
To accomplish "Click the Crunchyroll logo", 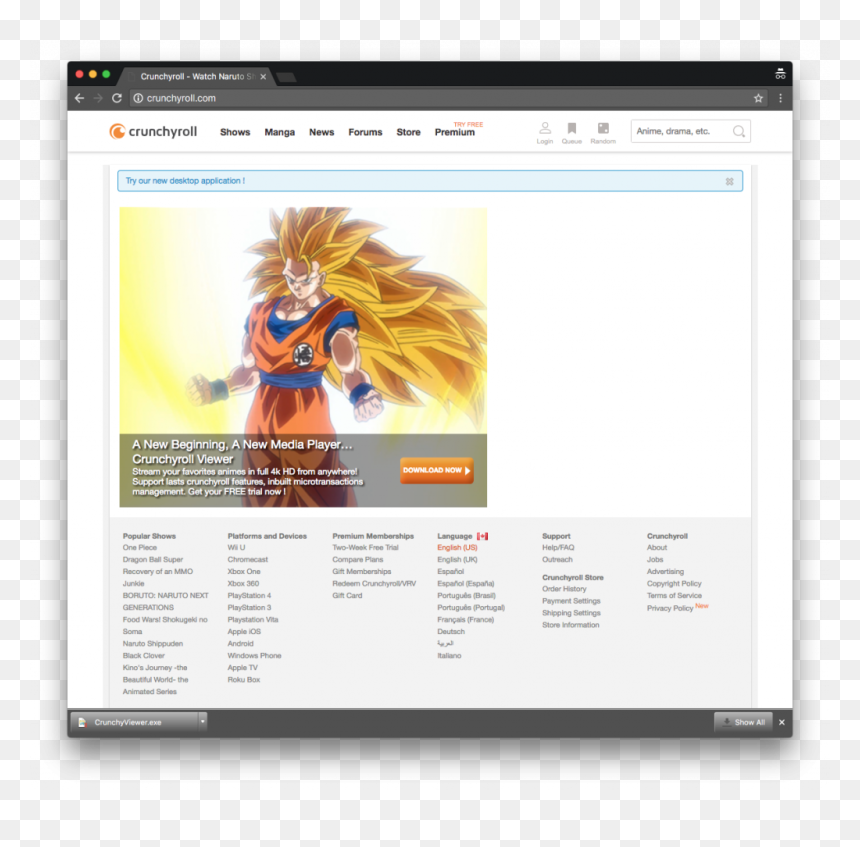I will [x=153, y=132].
